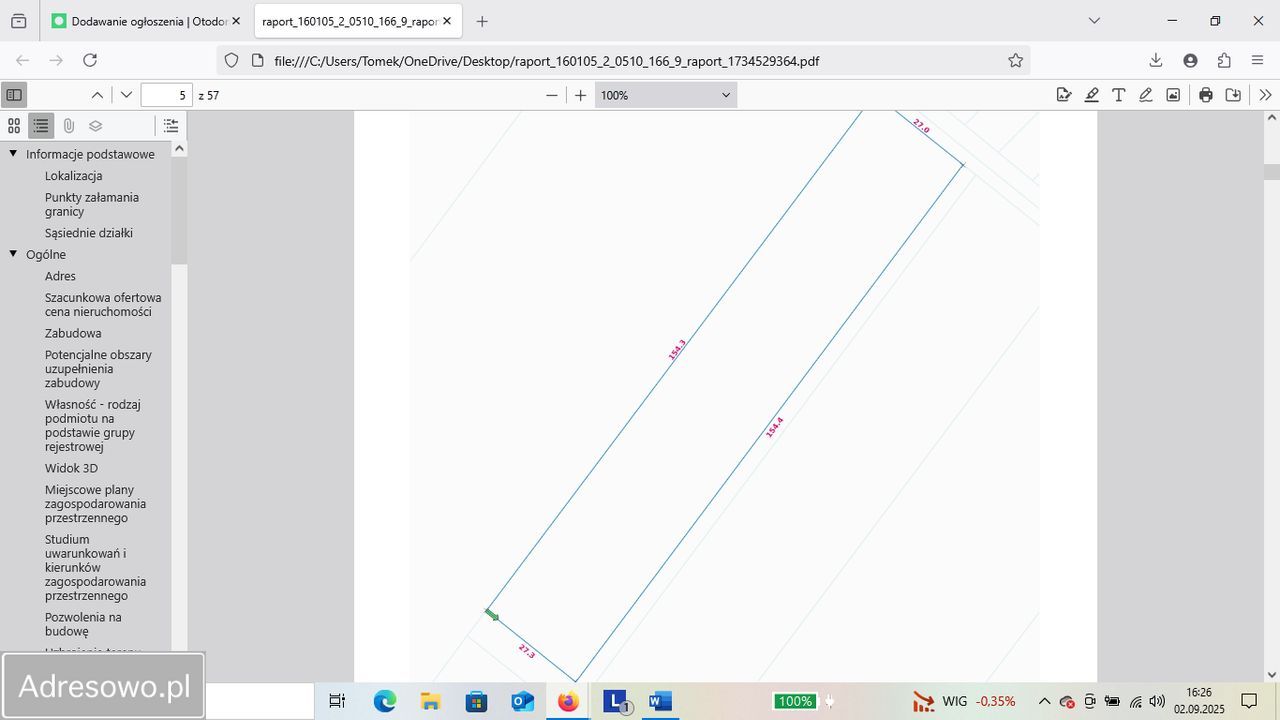Image resolution: width=1280 pixels, height=720 pixels.
Task: Toggle the add image tool
Action: click(x=1173, y=95)
